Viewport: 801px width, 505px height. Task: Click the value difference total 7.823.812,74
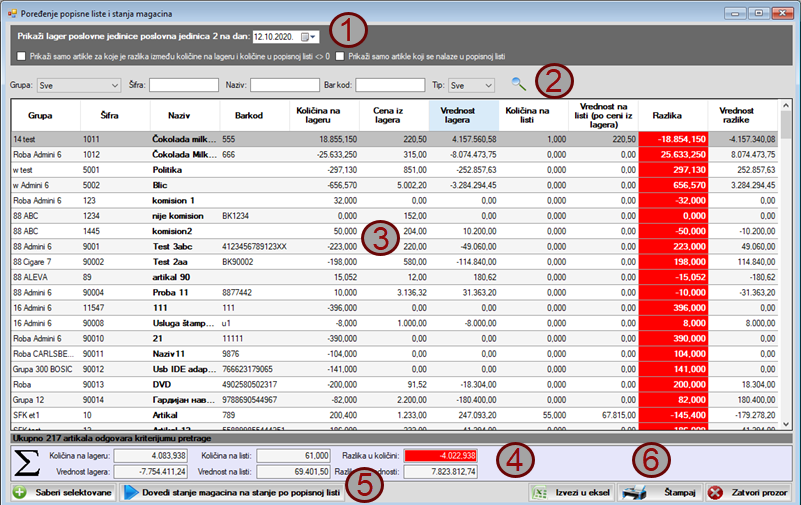tap(440, 472)
